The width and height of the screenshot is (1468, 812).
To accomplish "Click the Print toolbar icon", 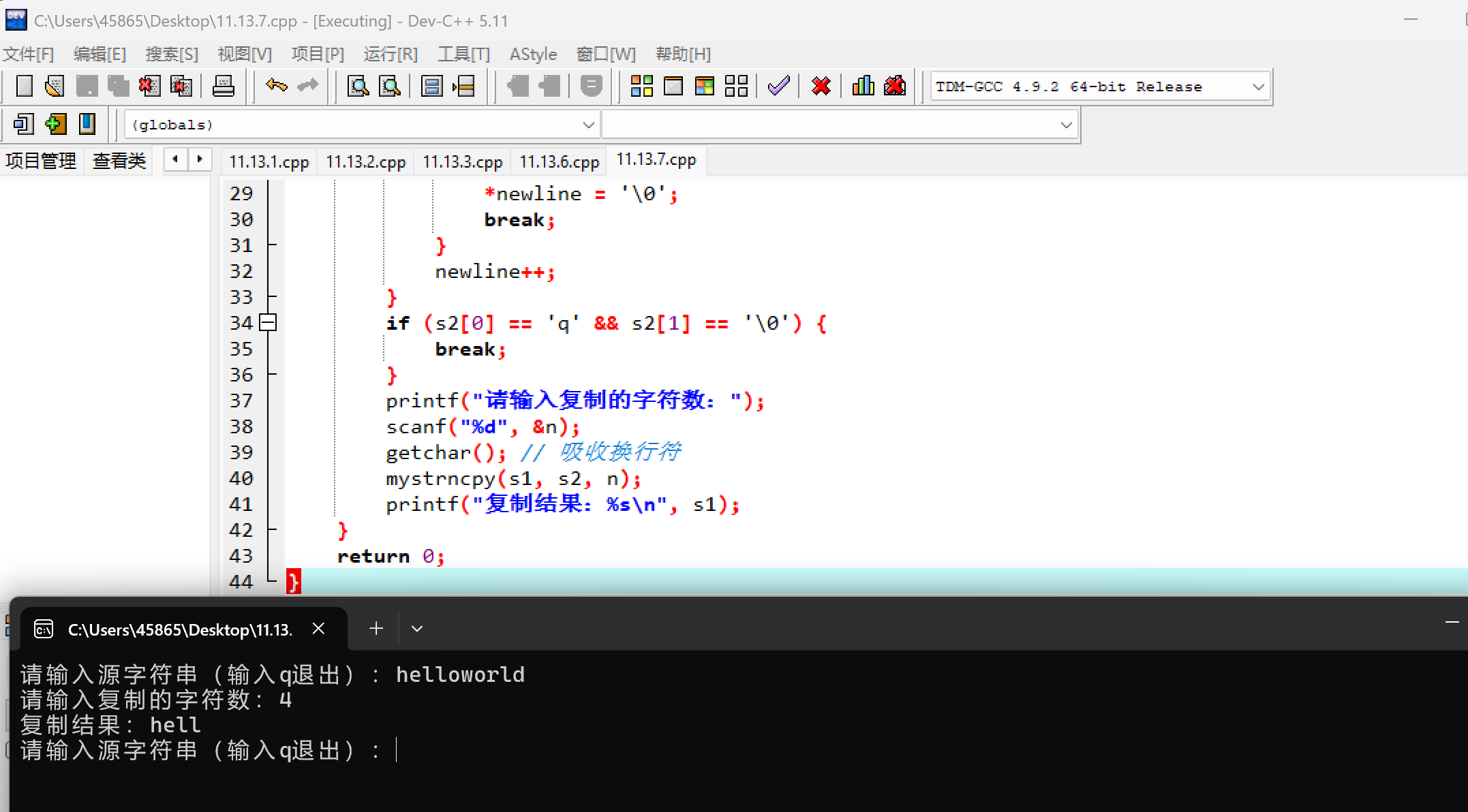I will [224, 87].
